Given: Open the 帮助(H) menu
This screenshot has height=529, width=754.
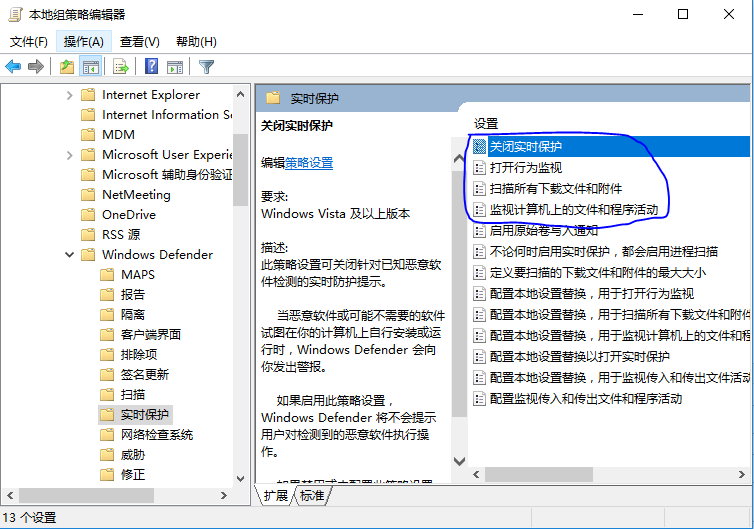Looking at the screenshot, I should tap(196, 42).
